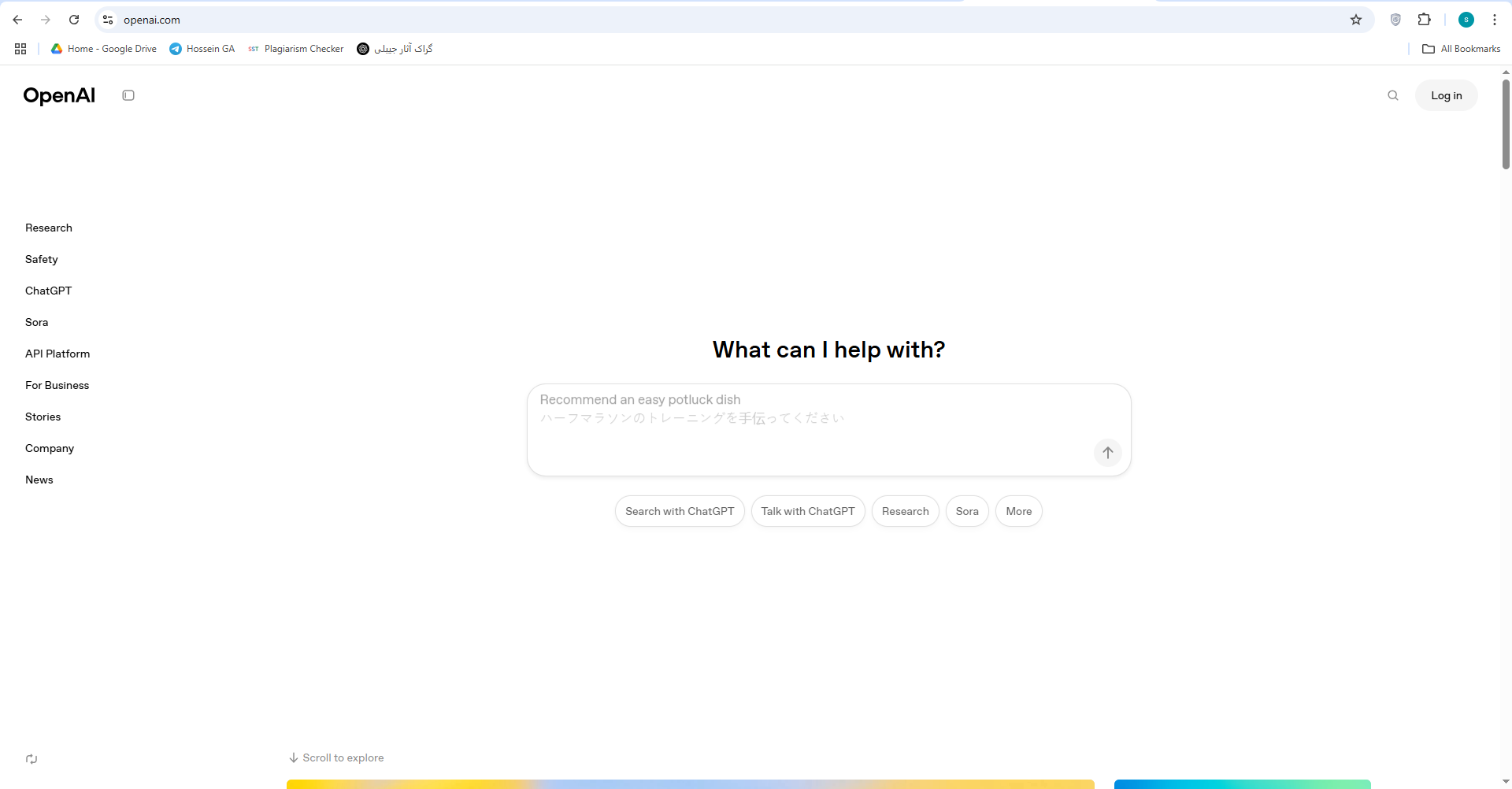Open Chrome three-dot menu
This screenshot has width=1512, height=789.
[x=1495, y=20]
